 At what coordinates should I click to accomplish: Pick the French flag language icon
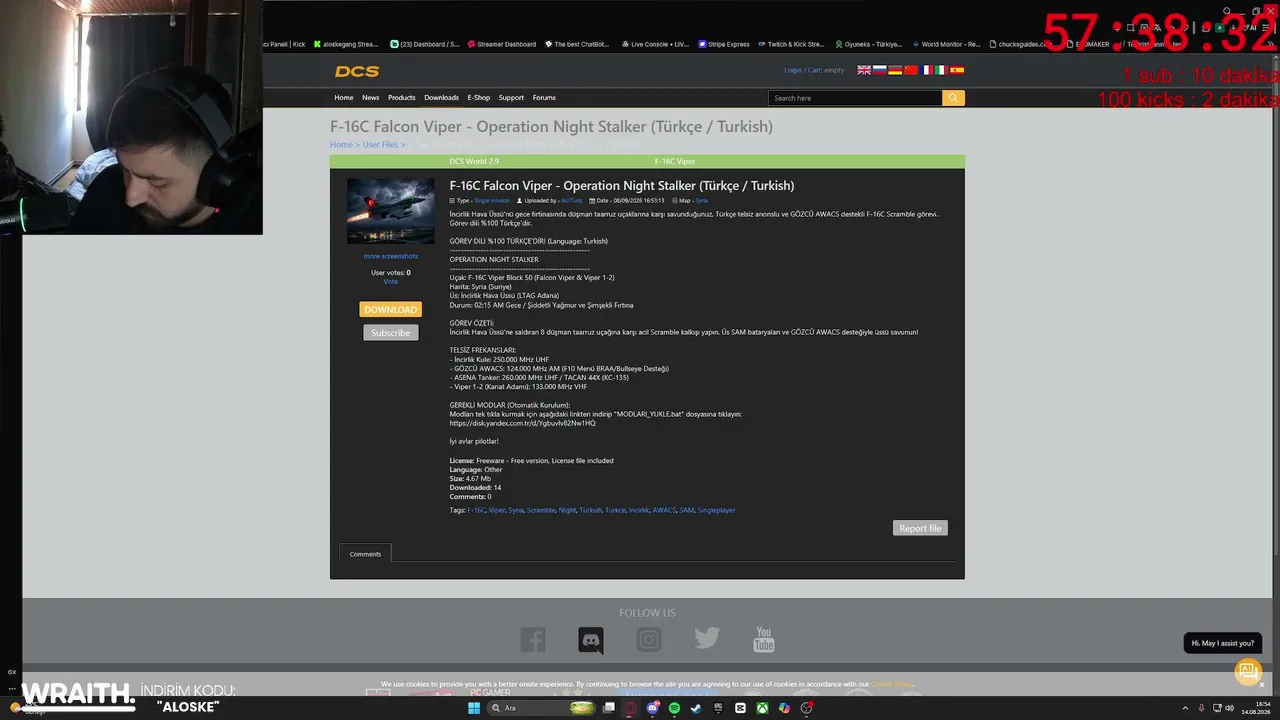[926, 70]
